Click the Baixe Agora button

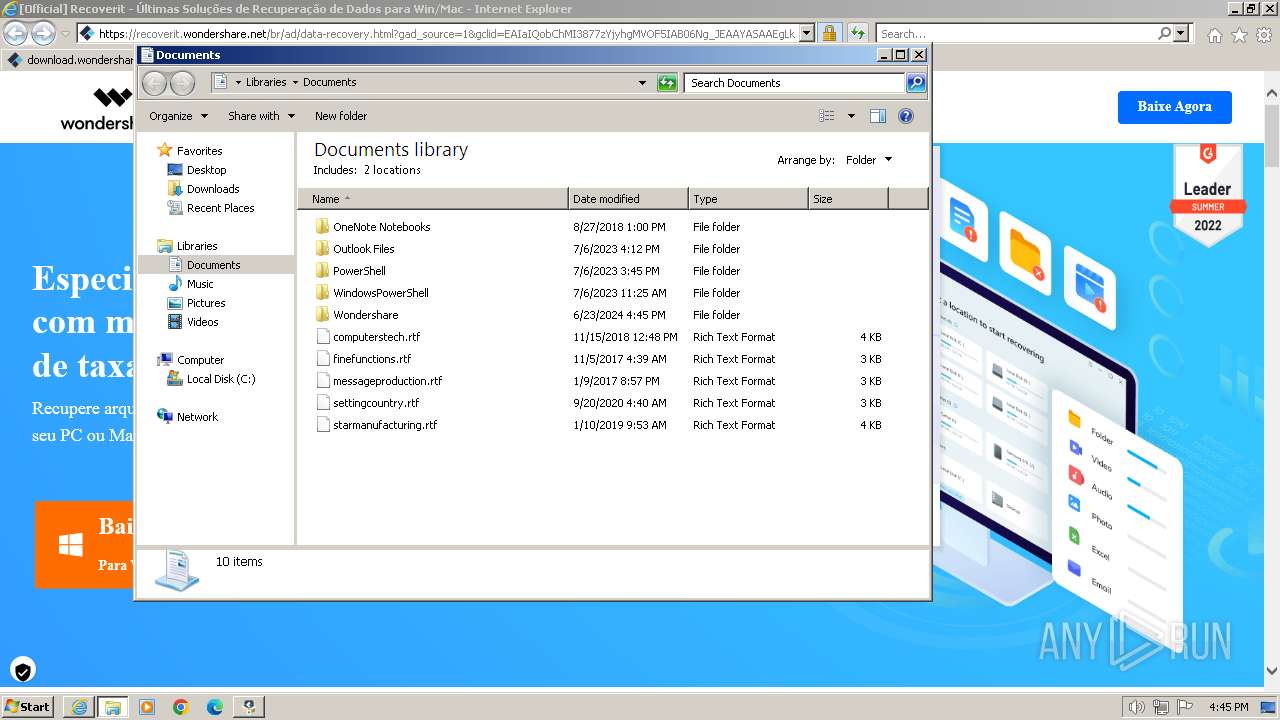coord(1174,106)
